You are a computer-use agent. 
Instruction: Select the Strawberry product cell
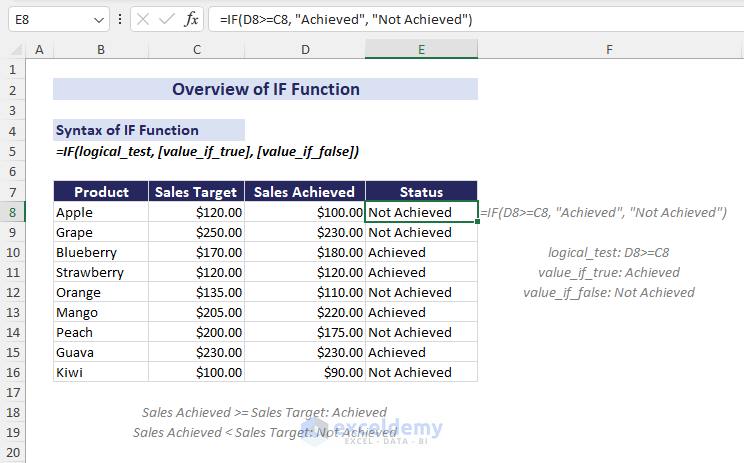[x=101, y=272]
